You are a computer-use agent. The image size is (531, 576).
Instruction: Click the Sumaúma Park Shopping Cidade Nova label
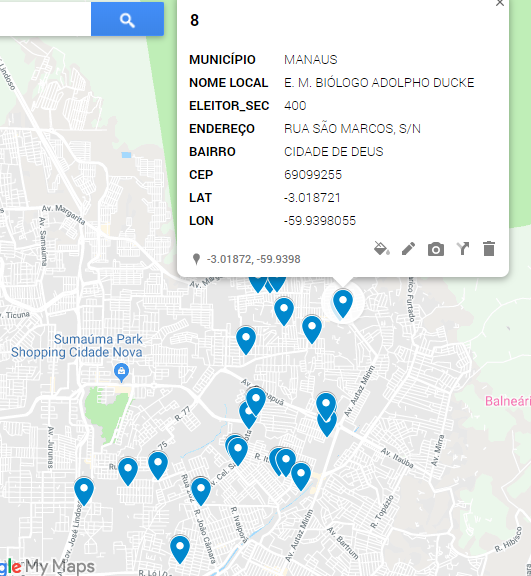tap(77, 346)
